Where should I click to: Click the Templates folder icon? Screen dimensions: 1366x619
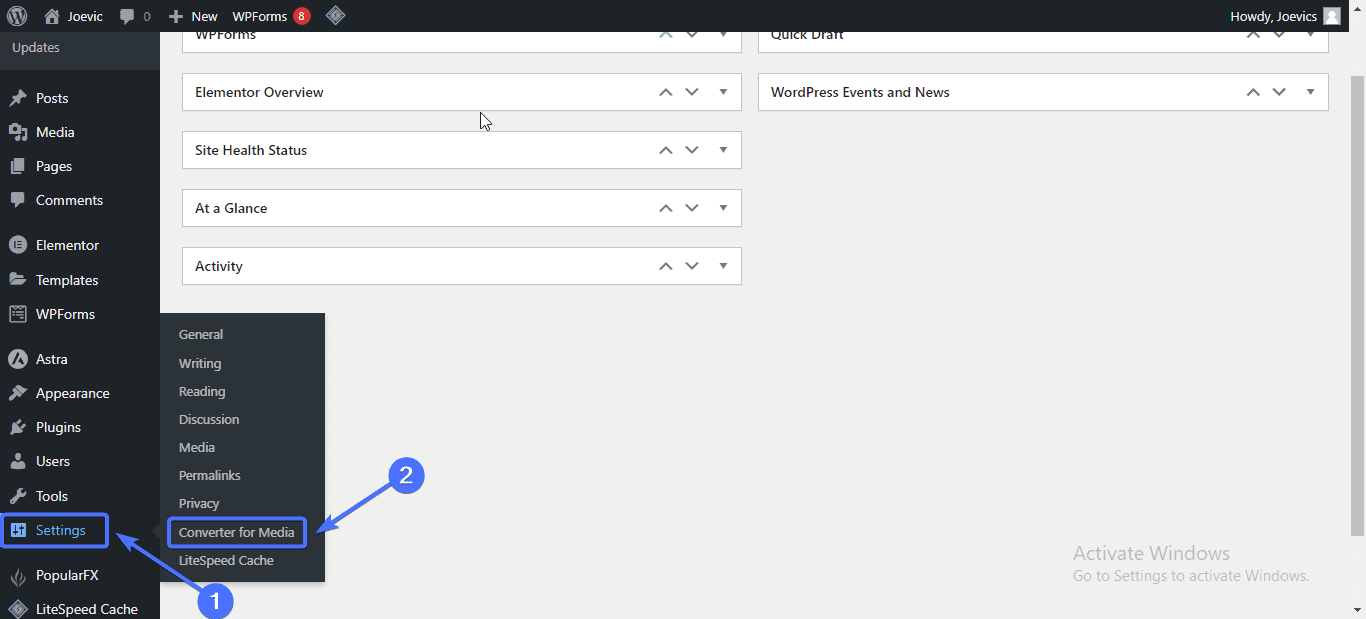click(x=18, y=280)
